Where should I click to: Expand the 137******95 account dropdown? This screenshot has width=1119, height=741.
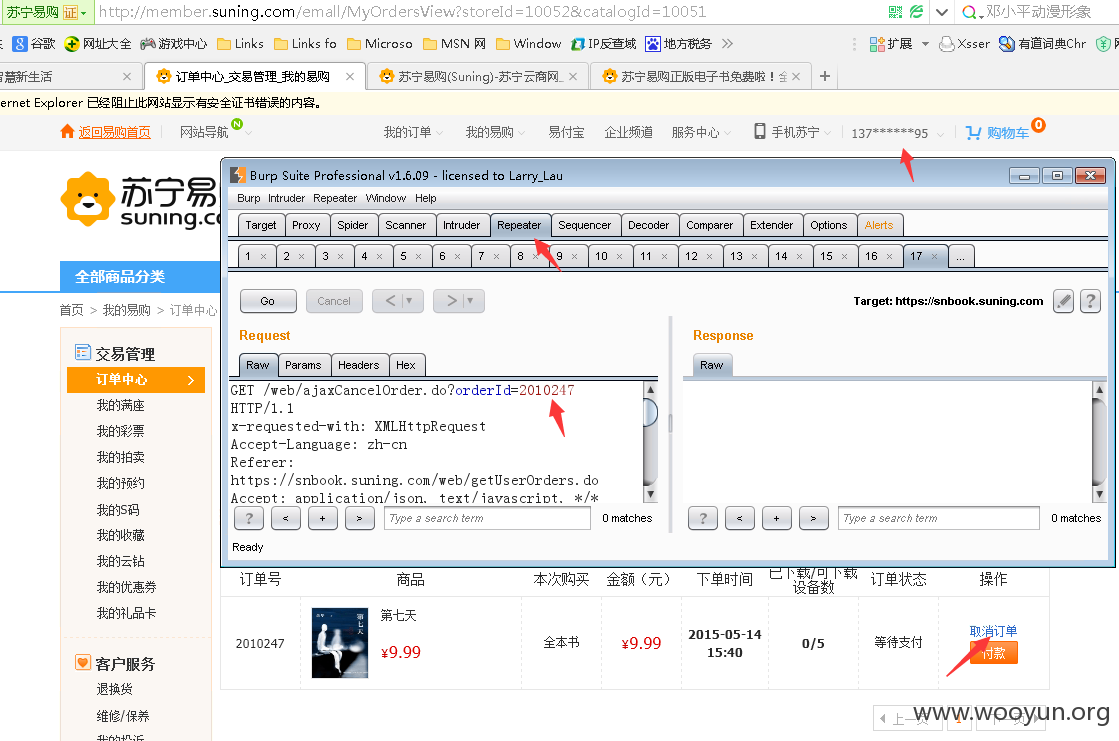940,134
